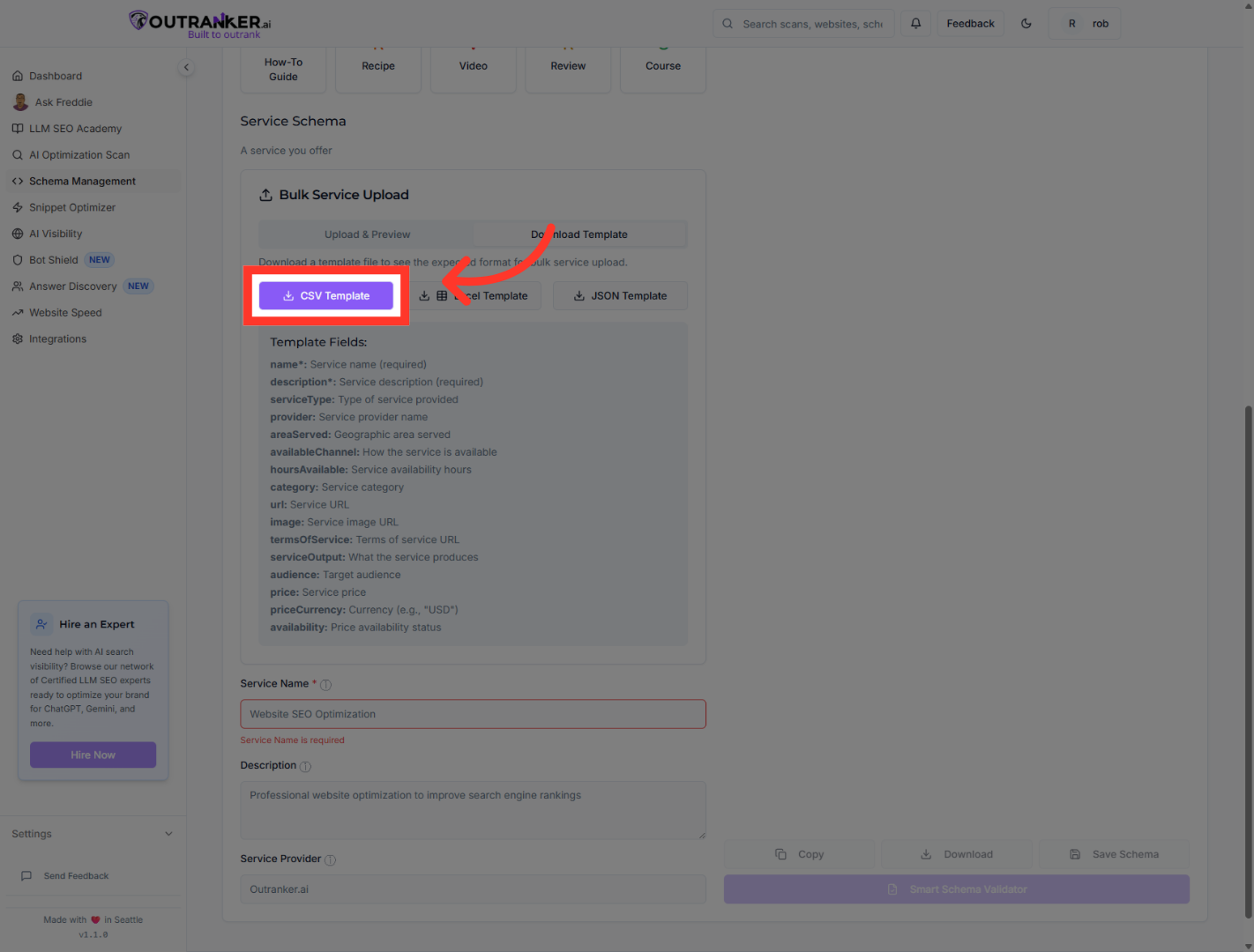Download the JSON Template
Viewport: 1254px width, 952px height.
coord(620,295)
